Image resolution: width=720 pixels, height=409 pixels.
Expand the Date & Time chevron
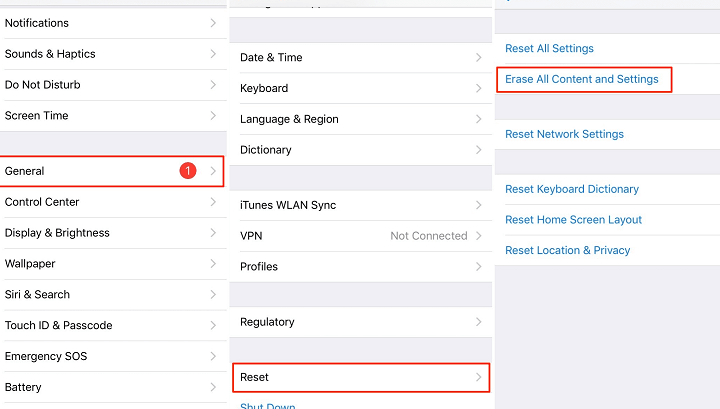[x=478, y=57]
